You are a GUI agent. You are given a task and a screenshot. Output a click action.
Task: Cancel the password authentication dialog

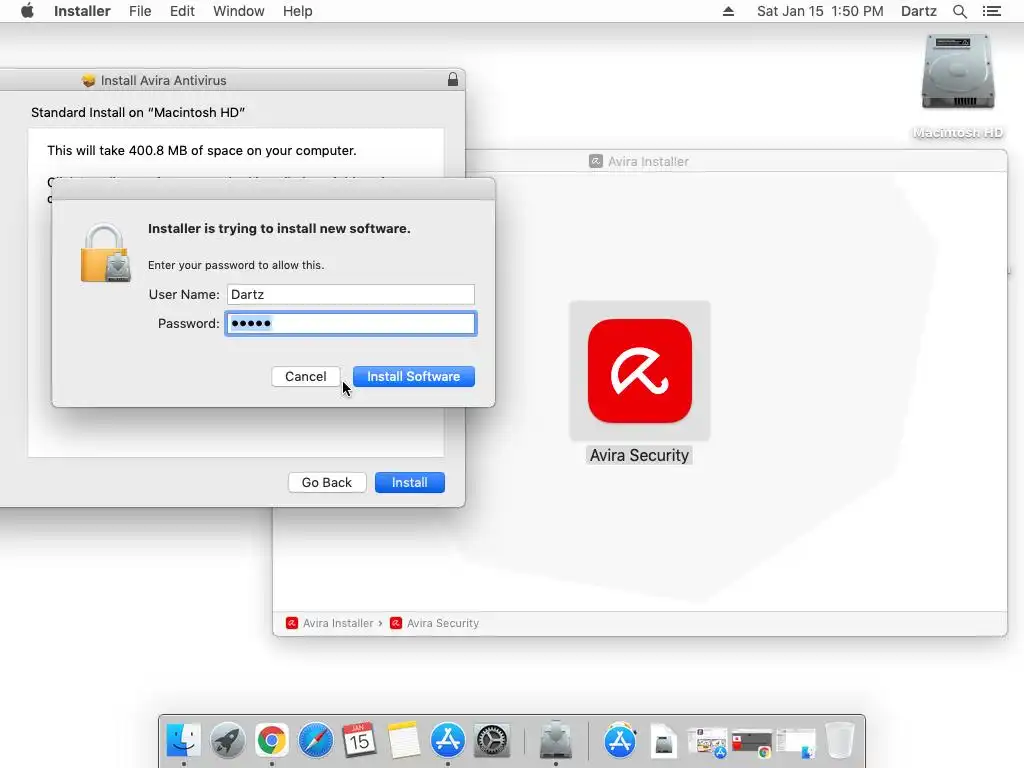pos(306,376)
